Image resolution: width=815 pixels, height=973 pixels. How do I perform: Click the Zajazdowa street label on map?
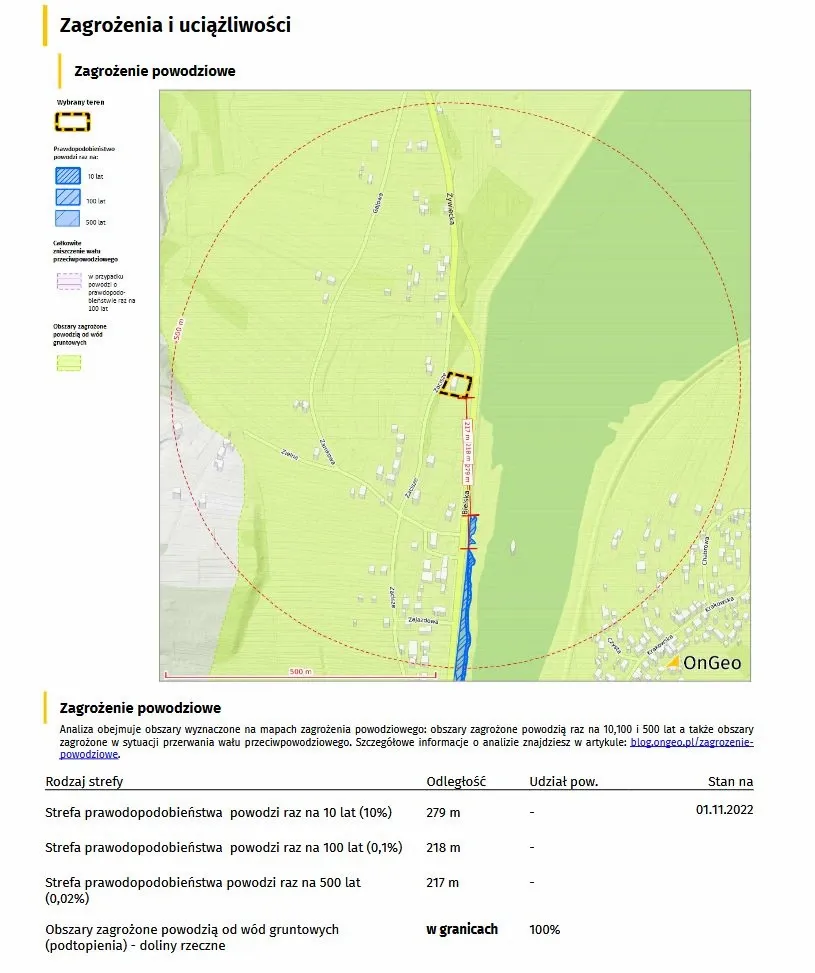click(x=423, y=620)
